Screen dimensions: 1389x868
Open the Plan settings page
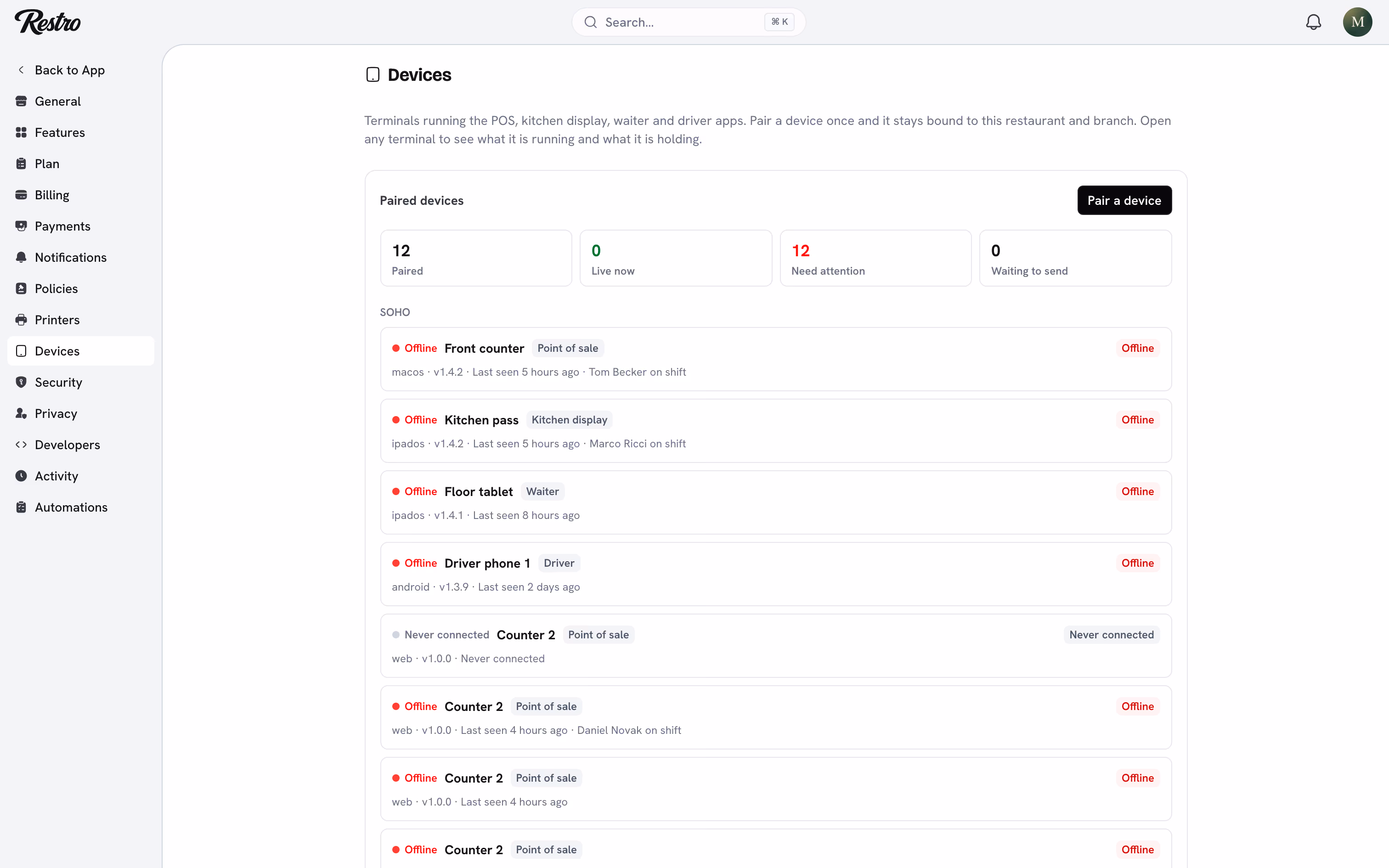(x=81, y=163)
